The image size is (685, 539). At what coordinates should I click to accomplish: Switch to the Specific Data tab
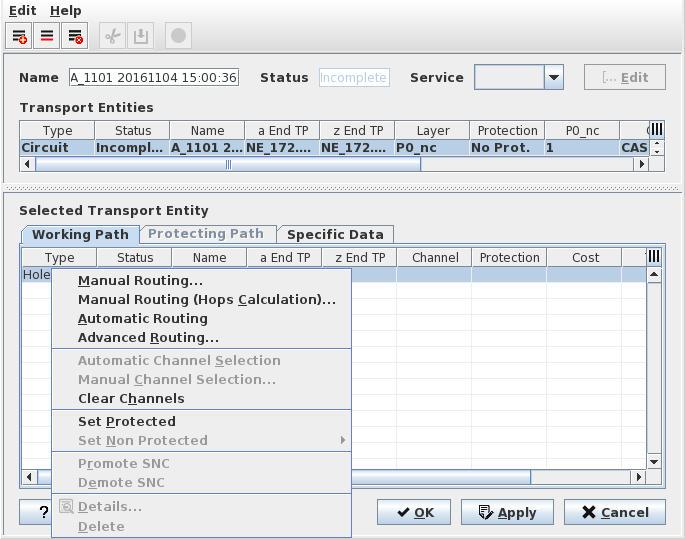pos(335,234)
